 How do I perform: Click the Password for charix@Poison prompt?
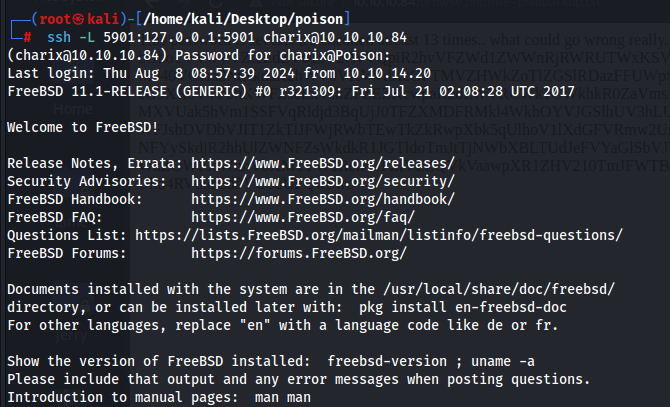click(283, 56)
